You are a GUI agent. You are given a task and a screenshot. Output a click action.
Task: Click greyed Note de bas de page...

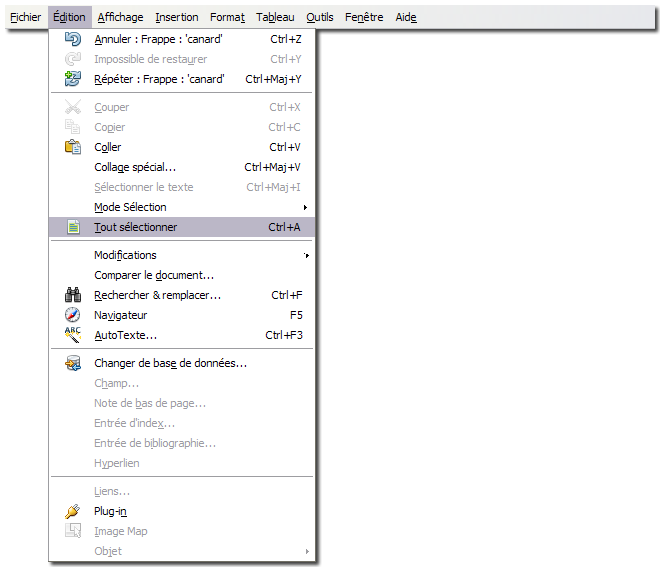(x=182, y=403)
